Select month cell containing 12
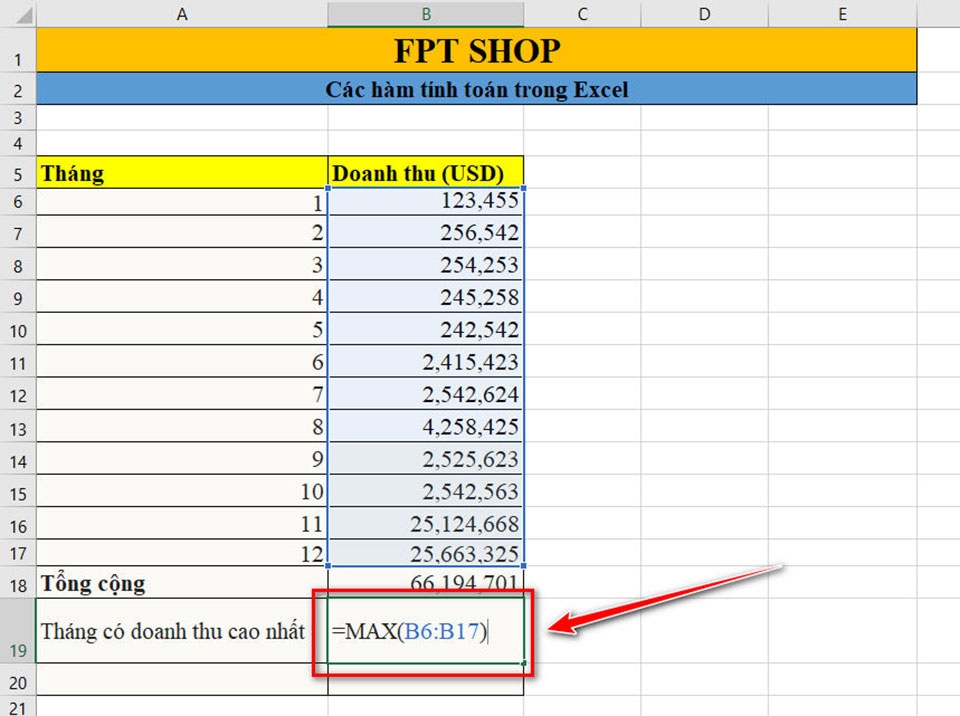 tap(182, 552)
